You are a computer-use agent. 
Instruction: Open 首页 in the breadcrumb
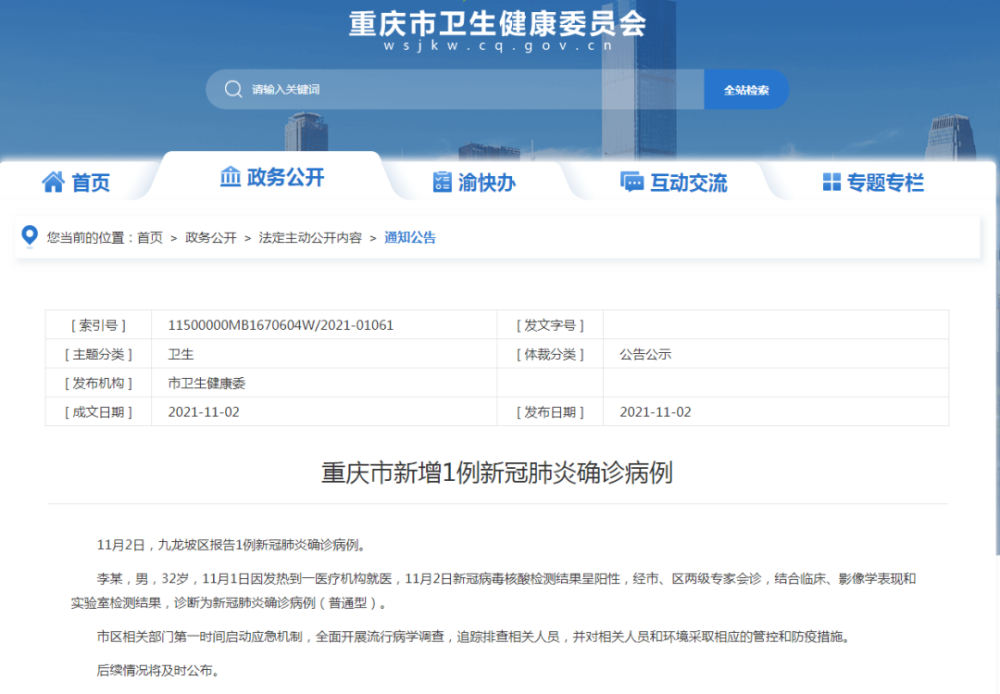150,238
